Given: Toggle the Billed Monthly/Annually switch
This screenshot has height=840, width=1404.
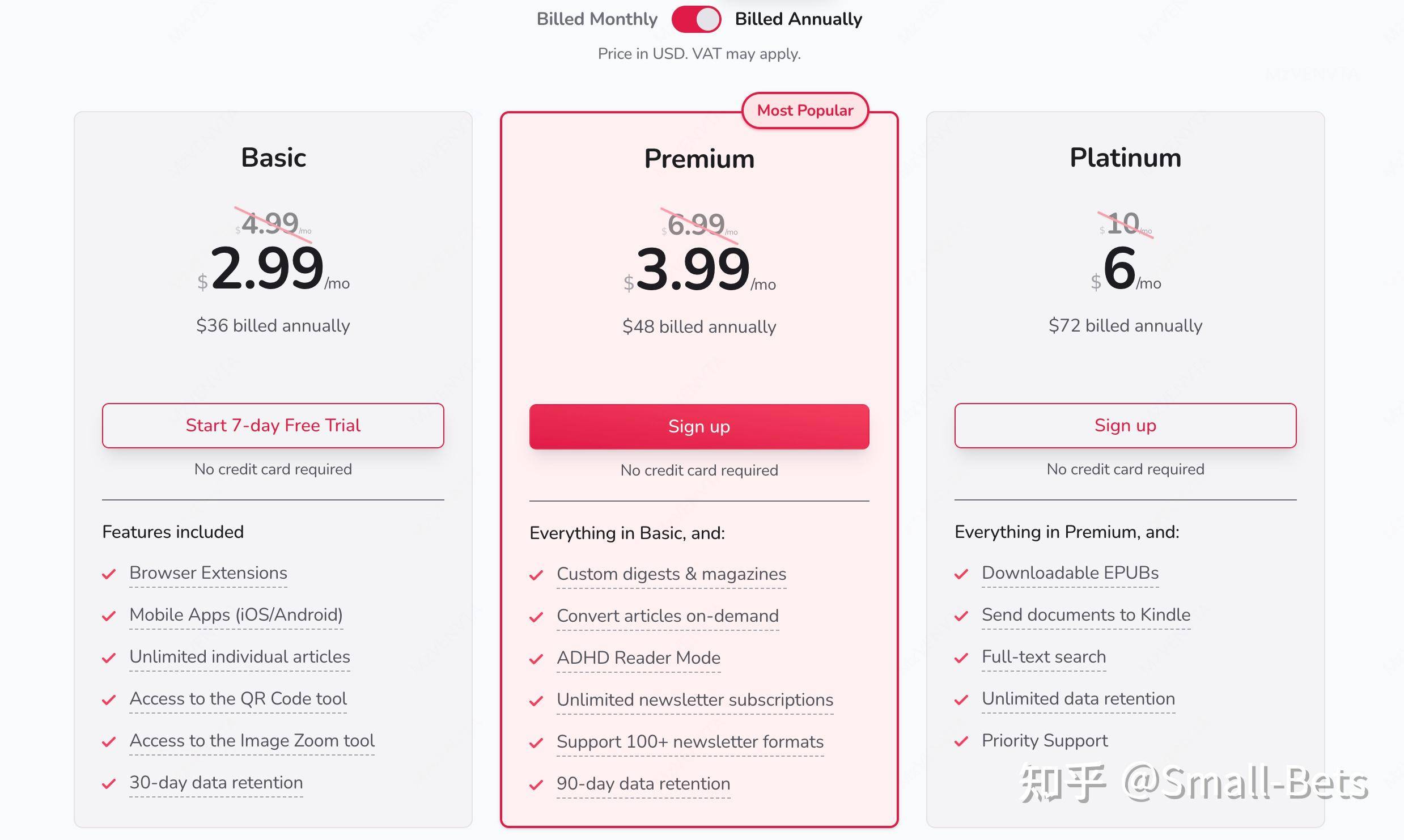Looking at the screenshot, I should click(696, 19).
